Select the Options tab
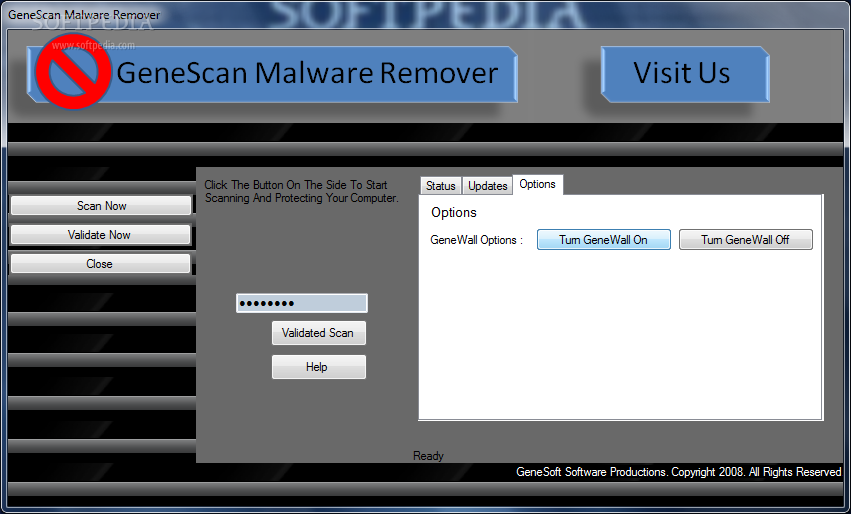The height and width of the screenshot is (514, 851). pos(537,185)
